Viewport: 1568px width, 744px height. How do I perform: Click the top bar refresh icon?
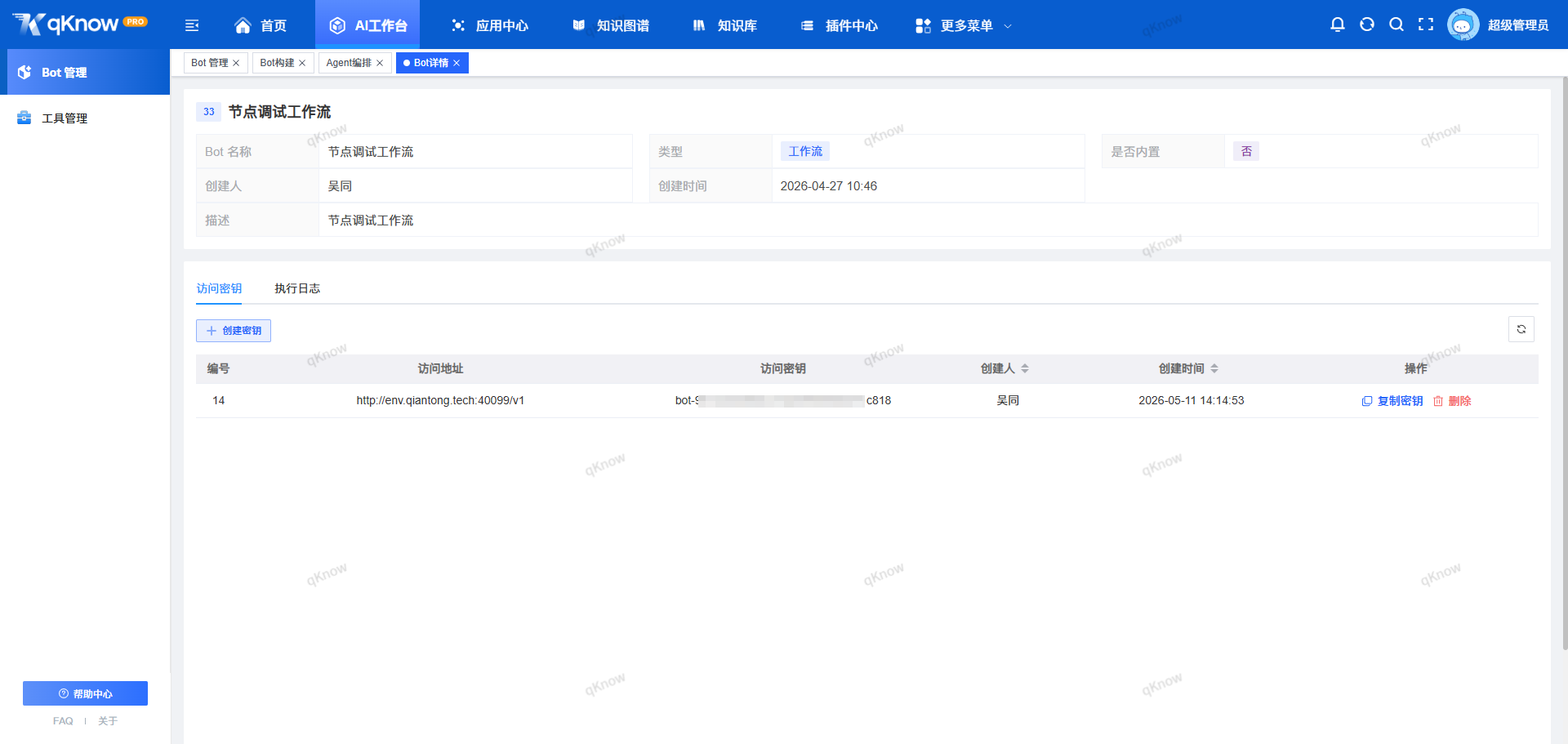tap(1367, 25)
